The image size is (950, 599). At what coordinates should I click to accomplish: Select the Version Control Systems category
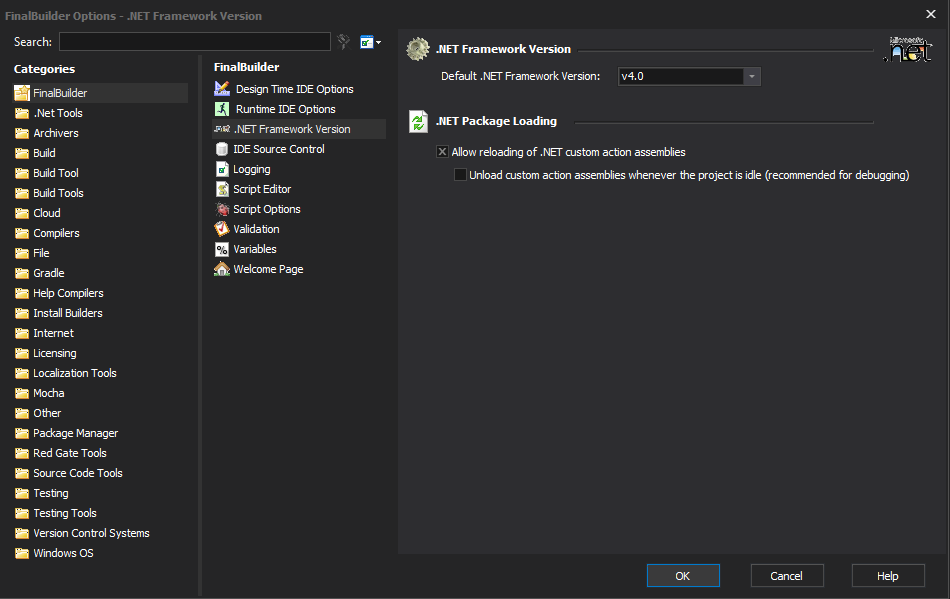click(91, 533)
